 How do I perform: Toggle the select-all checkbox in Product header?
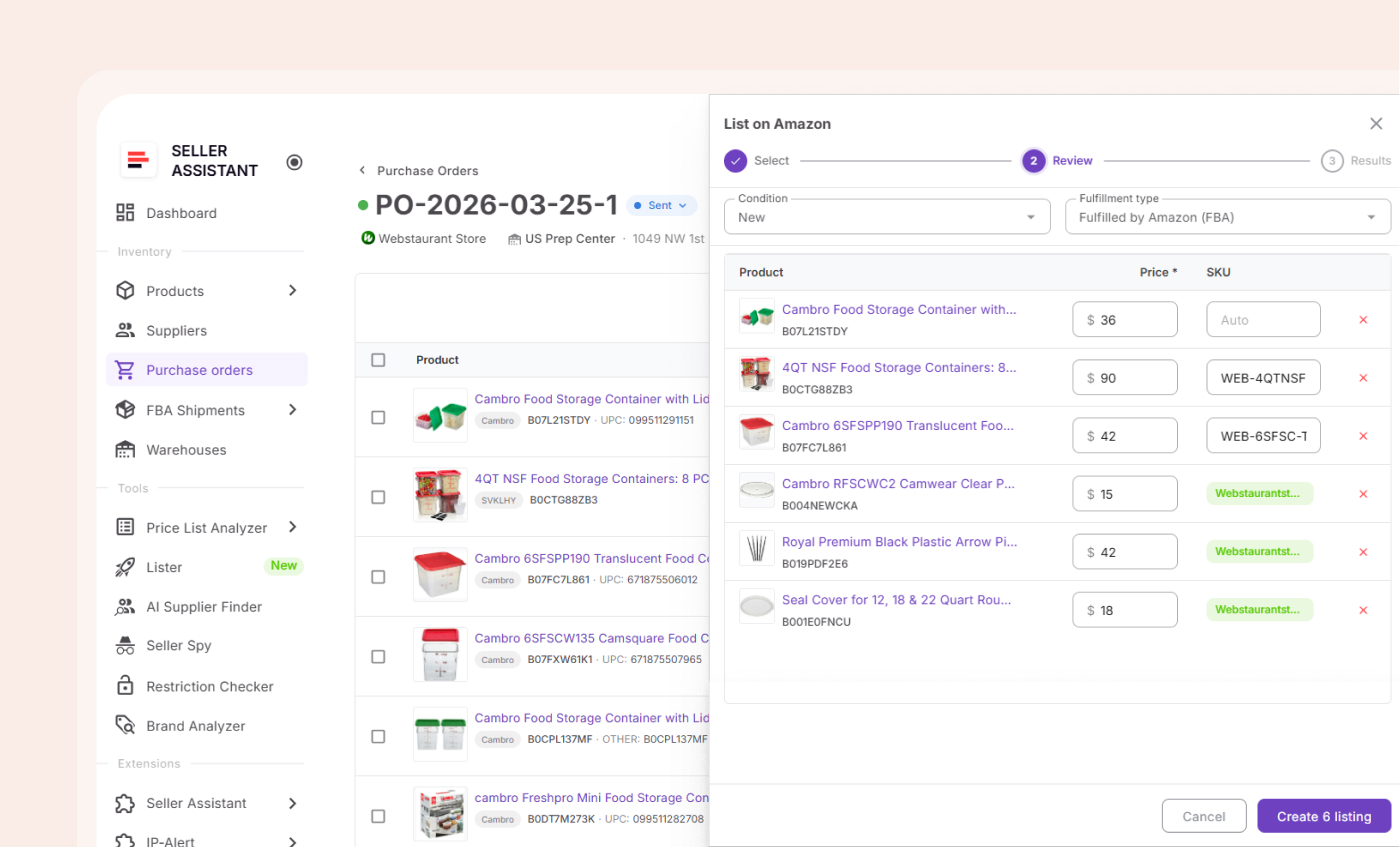(x=378, y=360)
